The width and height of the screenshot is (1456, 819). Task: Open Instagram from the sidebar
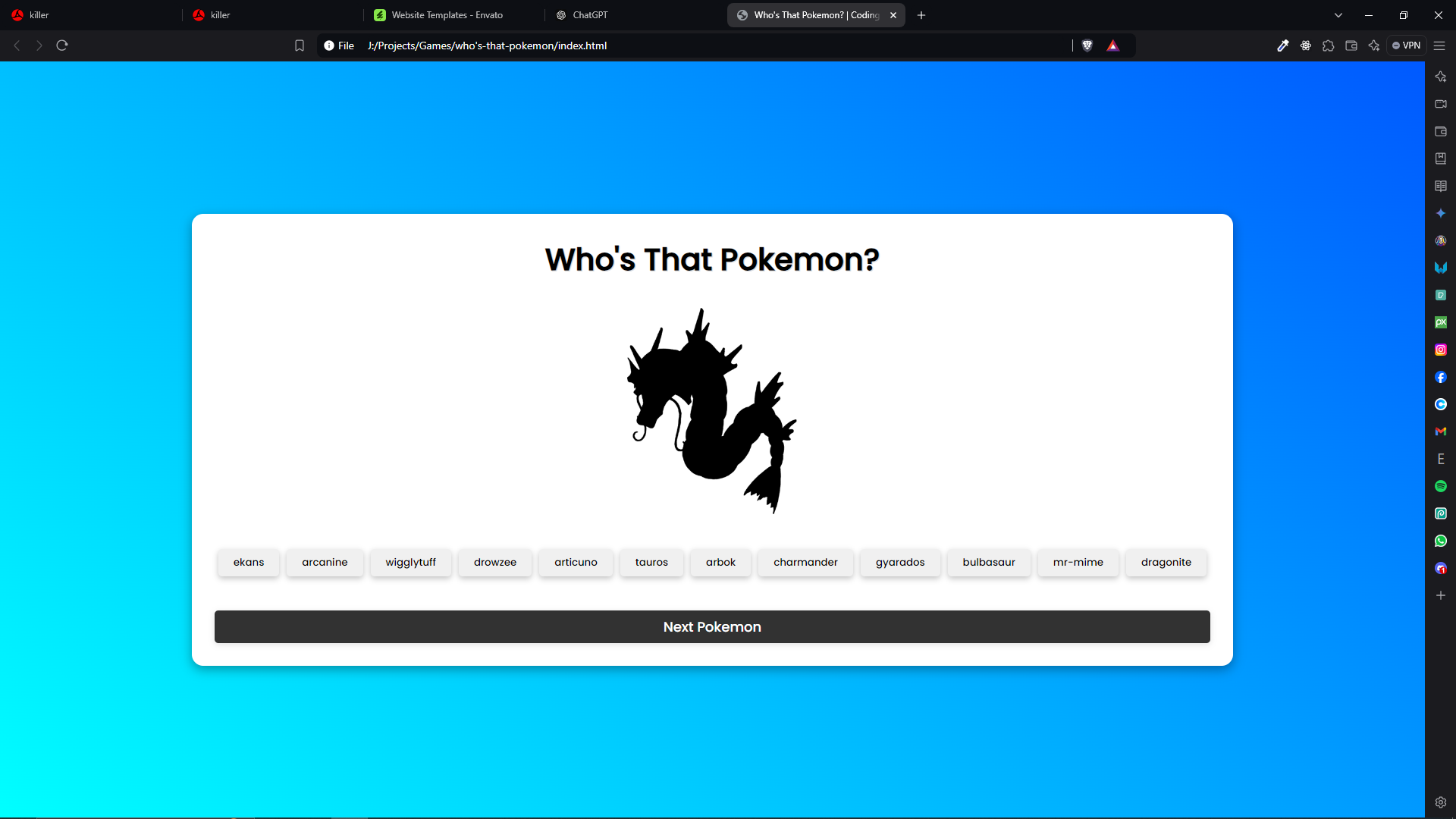pyautogui.click(x=1441, y=350)
